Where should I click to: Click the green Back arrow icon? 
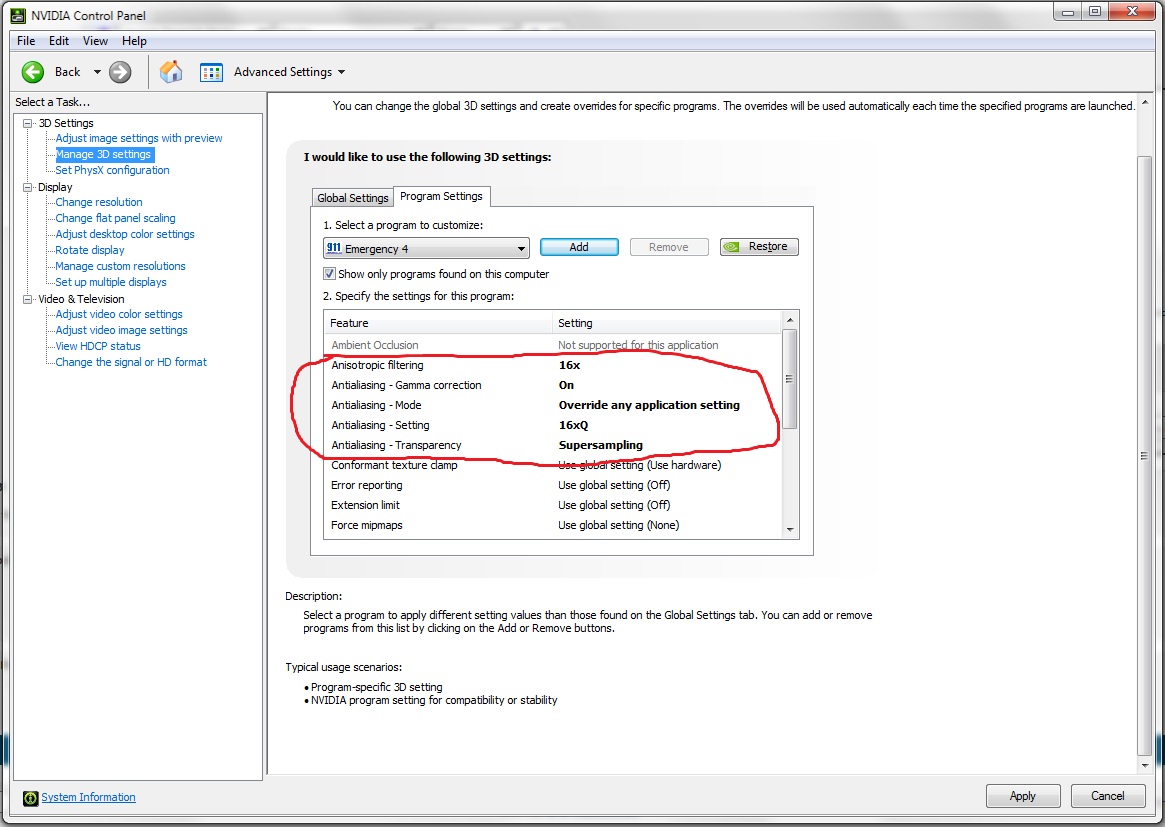pos(33,72)
